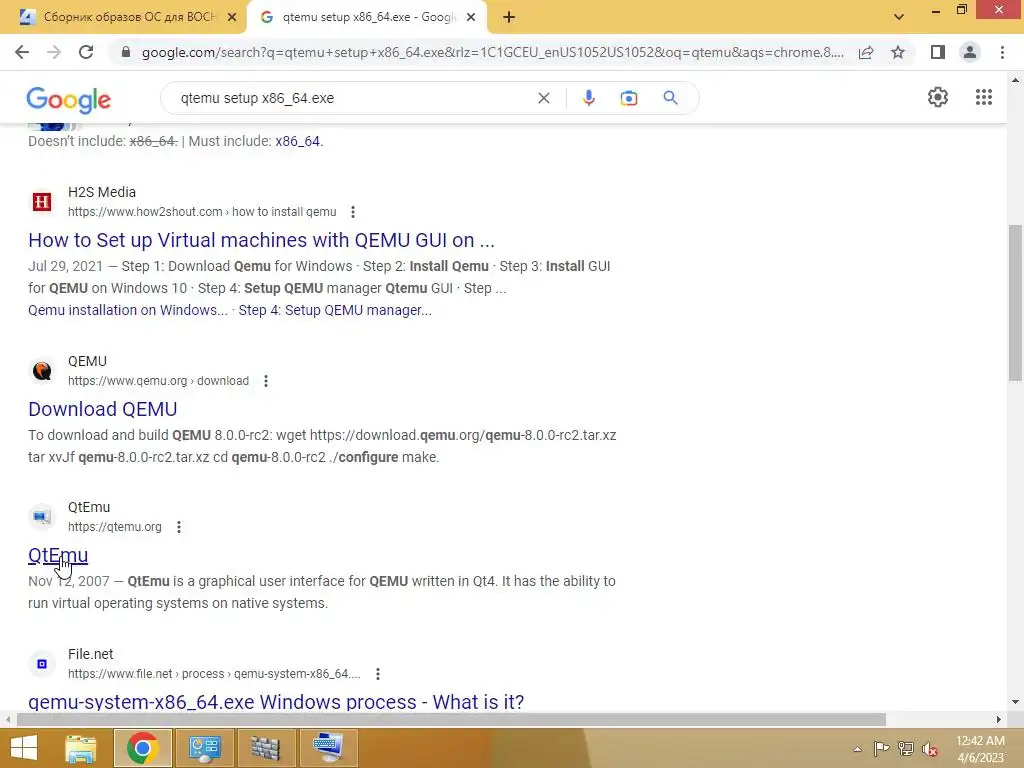Click the vertical scrollbar thumb

[1015, 302]
